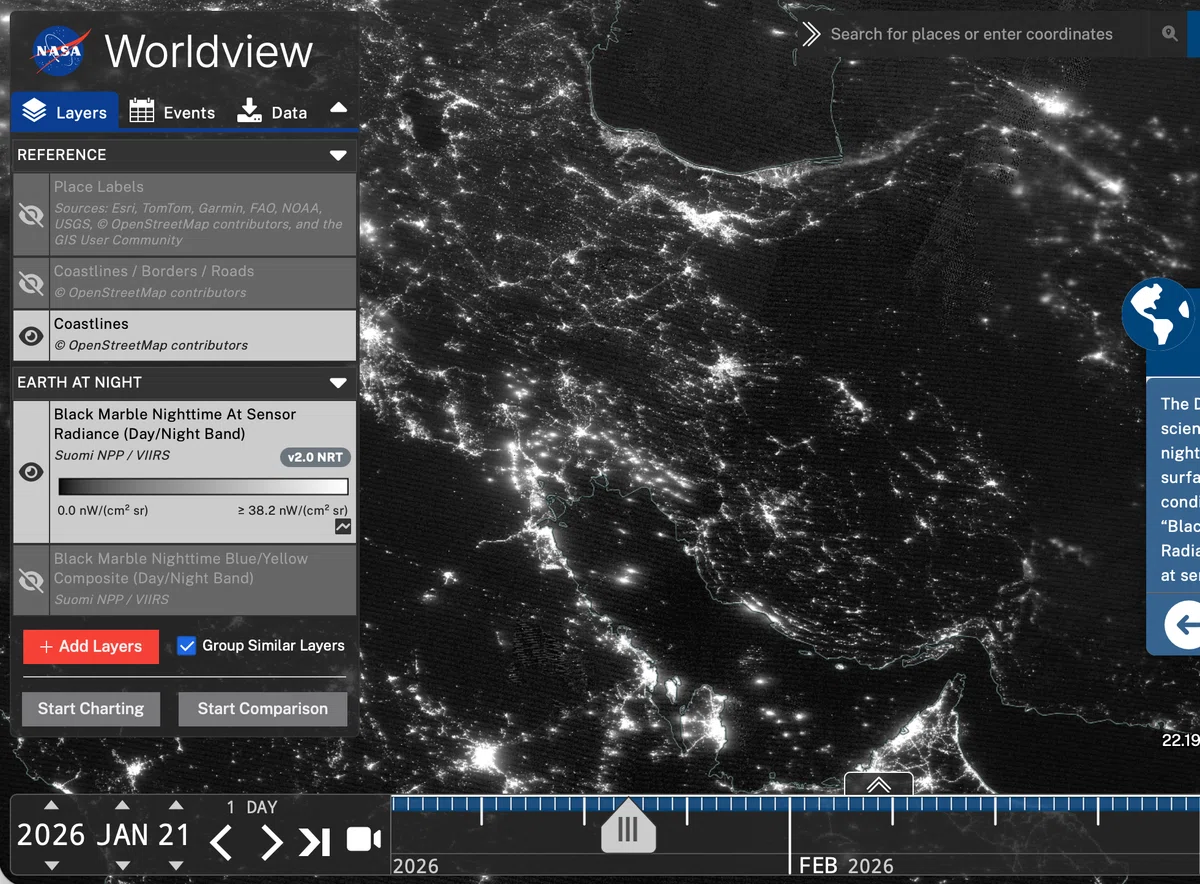
Task: Hide the Coastlines layer
Action: (32, 336)
